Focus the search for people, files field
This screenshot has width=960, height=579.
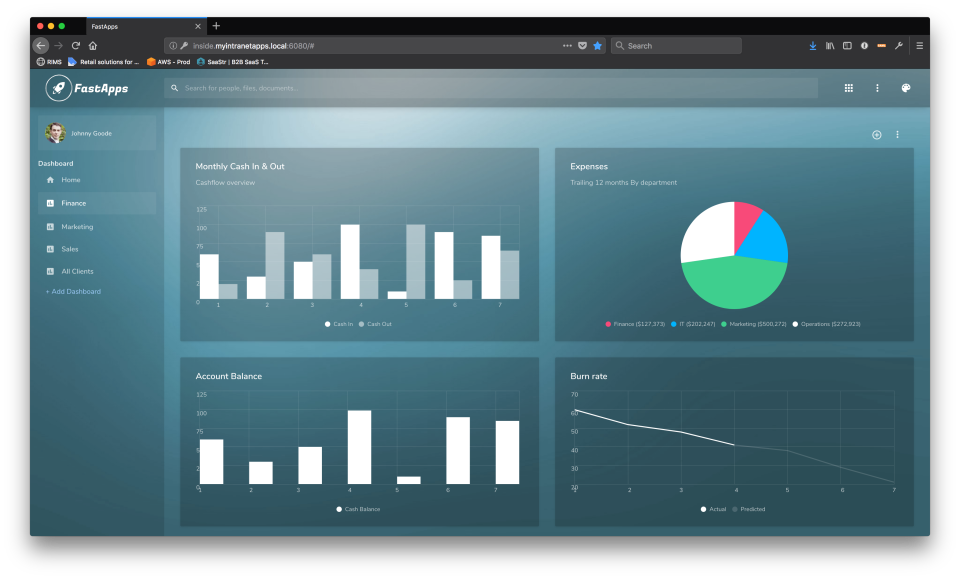[490, 88]
